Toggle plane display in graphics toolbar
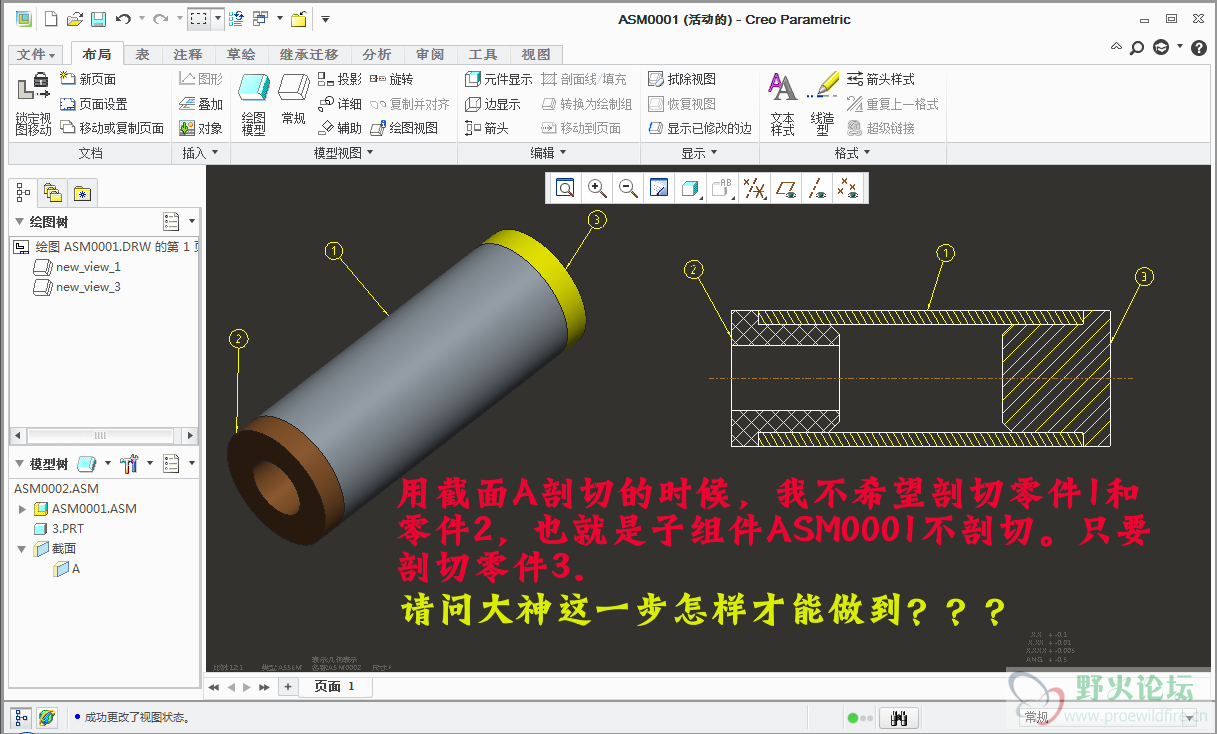1217x734 pixels. coord(785,188)
